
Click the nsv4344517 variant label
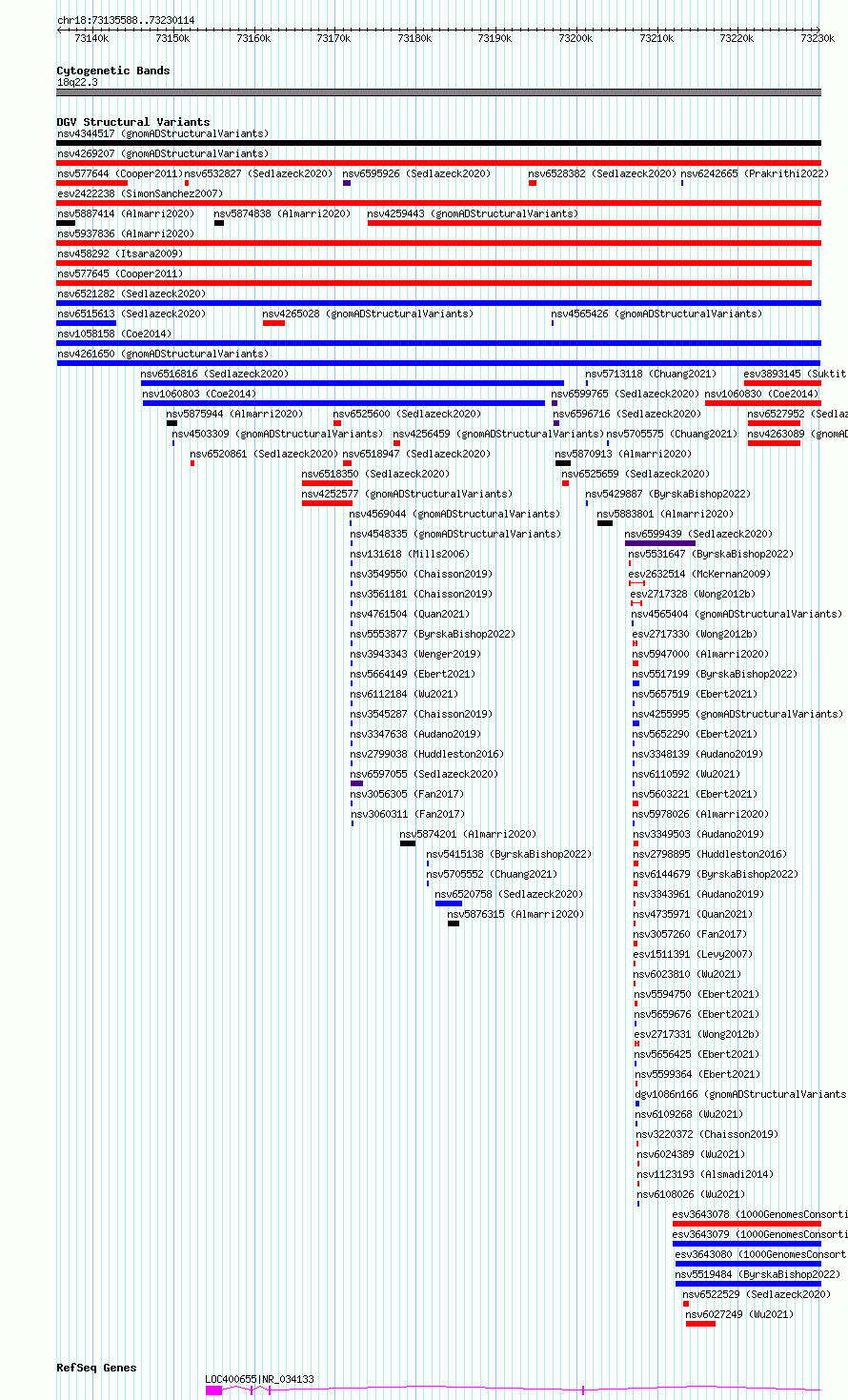(162, 134)
